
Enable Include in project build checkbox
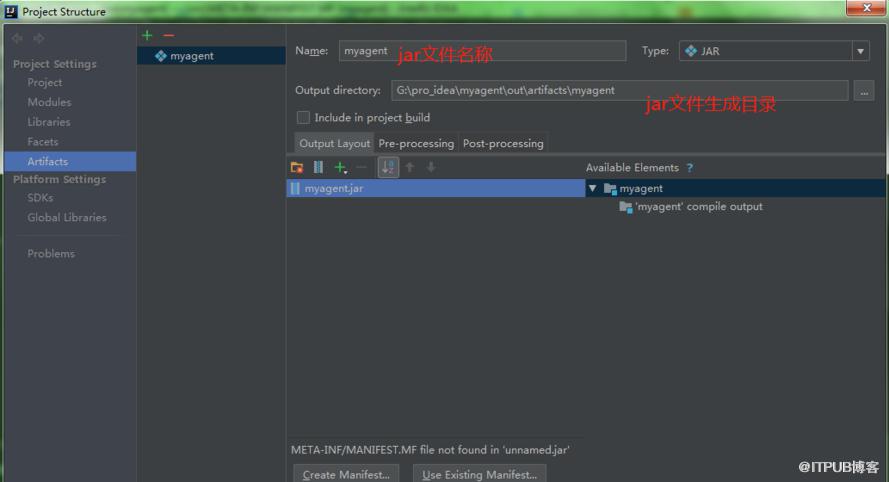pos(303,117)
